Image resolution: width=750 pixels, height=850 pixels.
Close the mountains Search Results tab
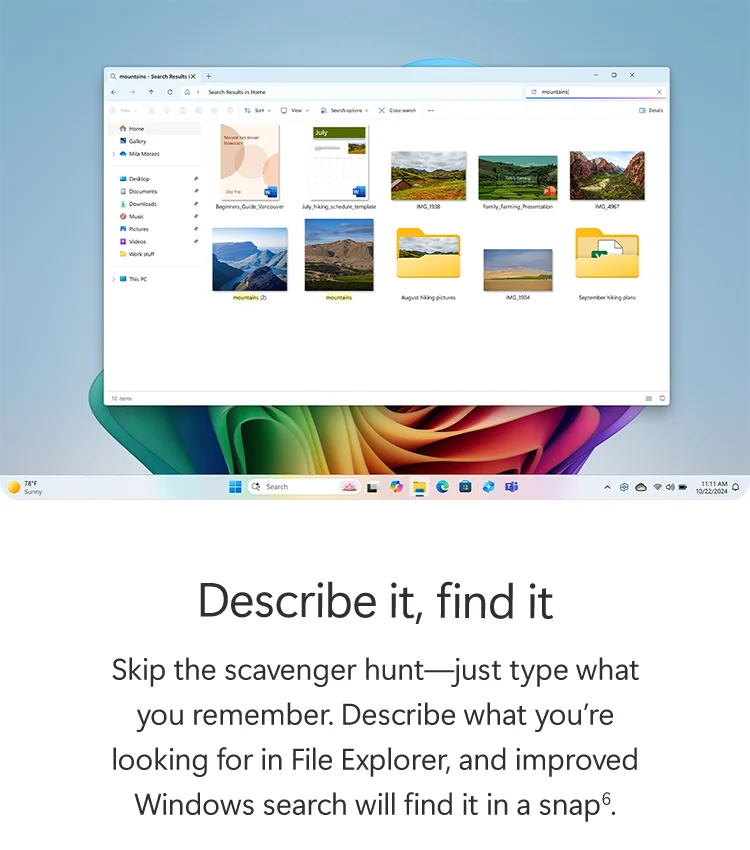pos(193,76)
